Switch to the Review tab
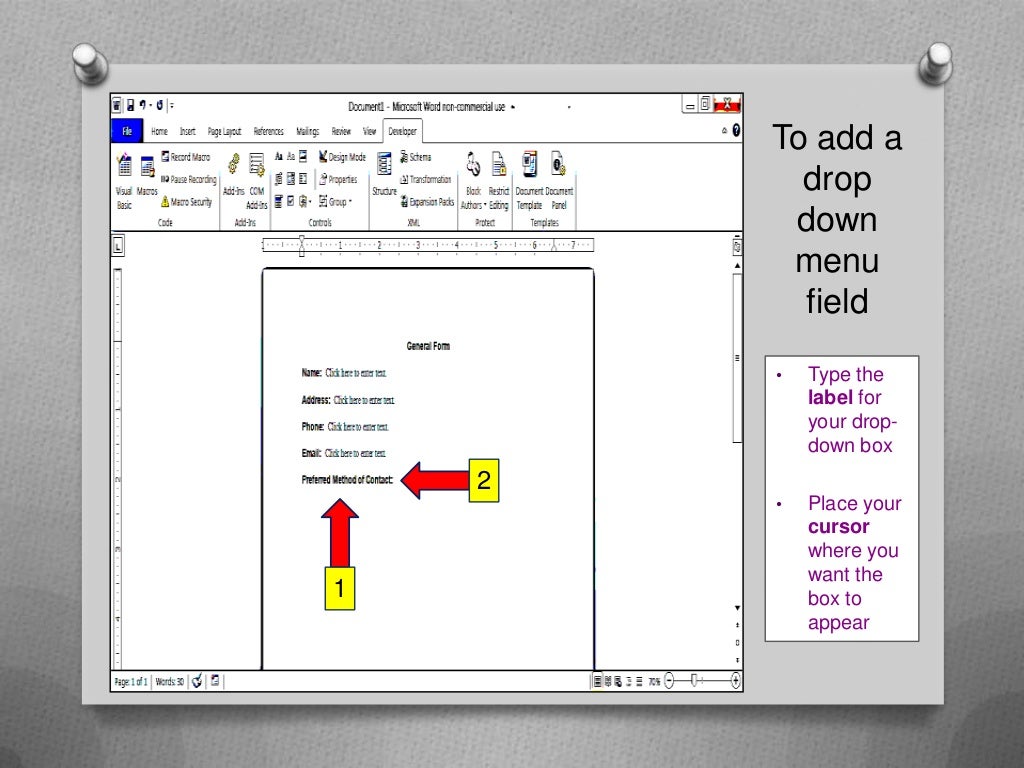The image size is (1024, 768). coord(341,131)
